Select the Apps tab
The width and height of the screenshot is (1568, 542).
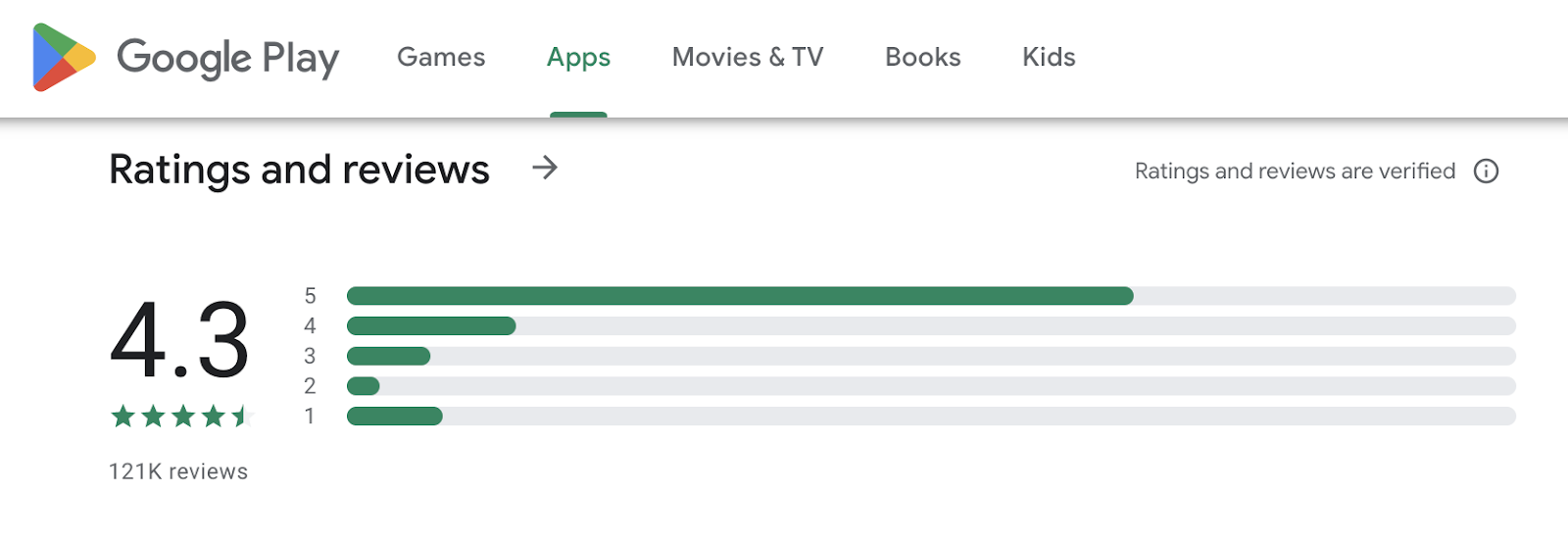(x=578, y=58)
